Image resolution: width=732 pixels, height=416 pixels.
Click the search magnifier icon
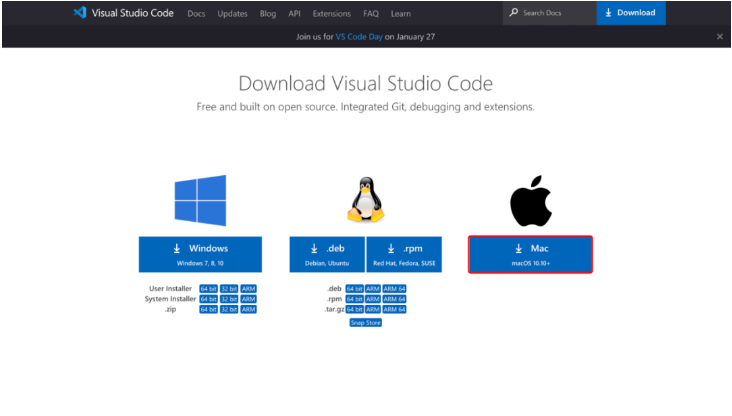pyautogui.click(x=514, y=12)
